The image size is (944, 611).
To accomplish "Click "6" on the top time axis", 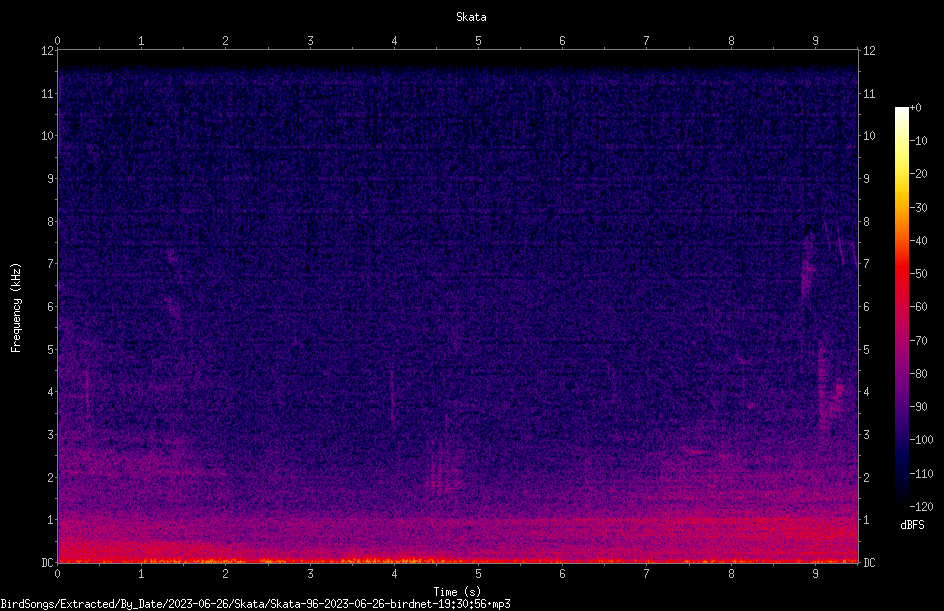I will (562, 41).
